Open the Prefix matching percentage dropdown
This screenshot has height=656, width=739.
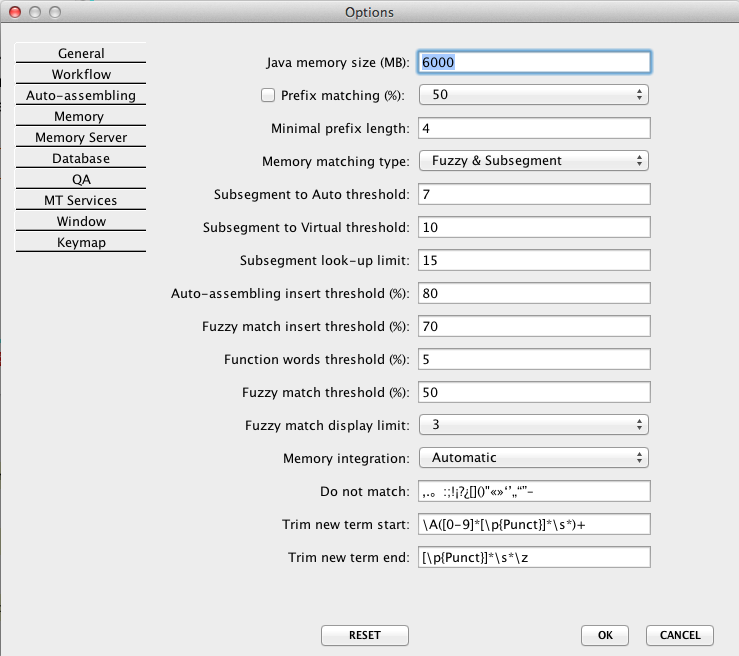(534, 95)
